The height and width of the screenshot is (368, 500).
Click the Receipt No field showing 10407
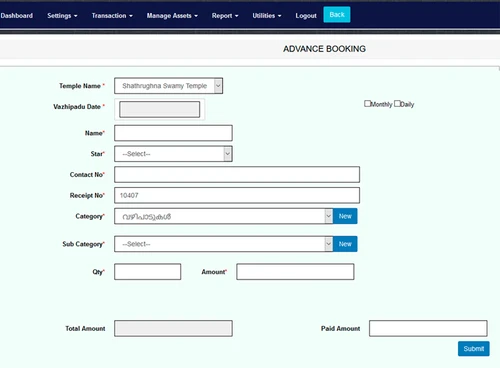[x=237, y=195]
